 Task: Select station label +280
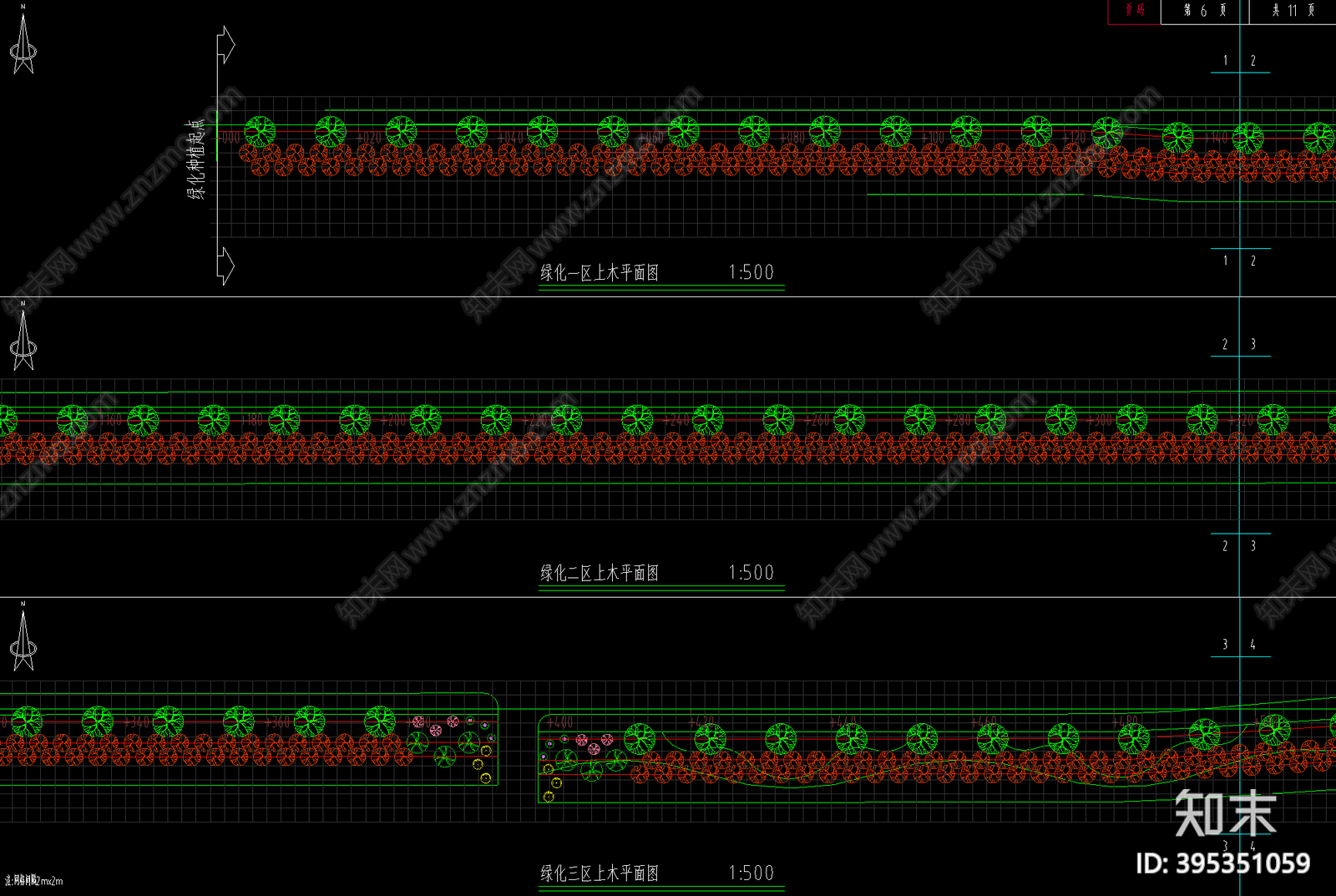tap(958, 420)
